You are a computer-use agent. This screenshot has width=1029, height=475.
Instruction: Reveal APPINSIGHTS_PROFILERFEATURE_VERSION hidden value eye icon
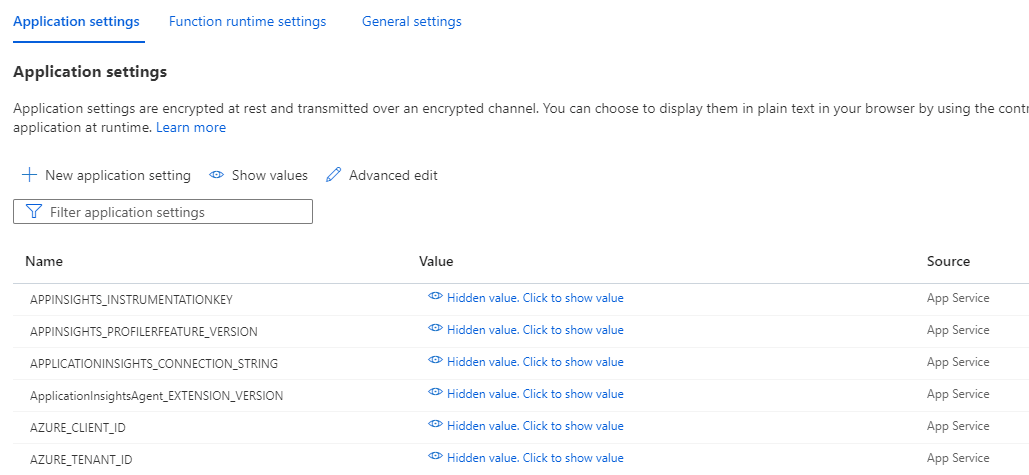(435, 328)
